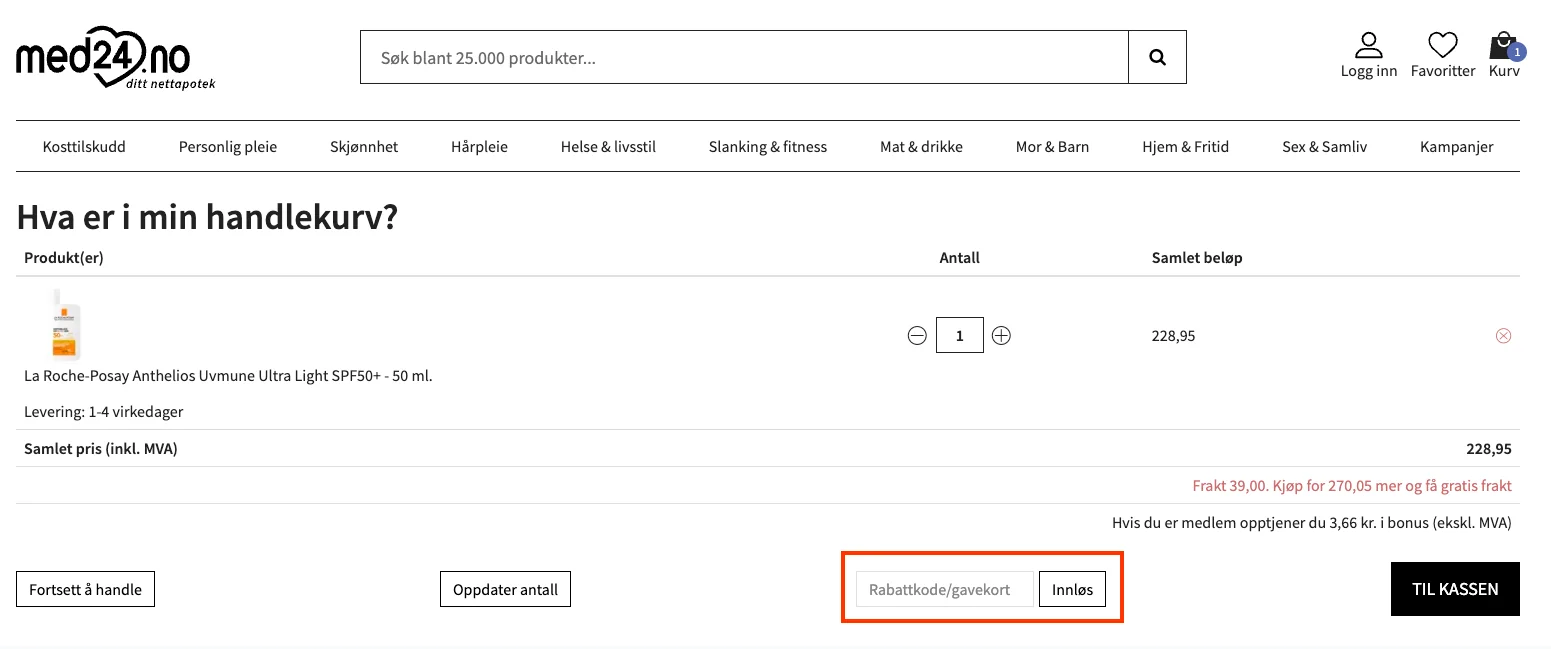Click the 'Antall' column header
The width and height of the screenshot is (1551, 649).
(959, 258)
